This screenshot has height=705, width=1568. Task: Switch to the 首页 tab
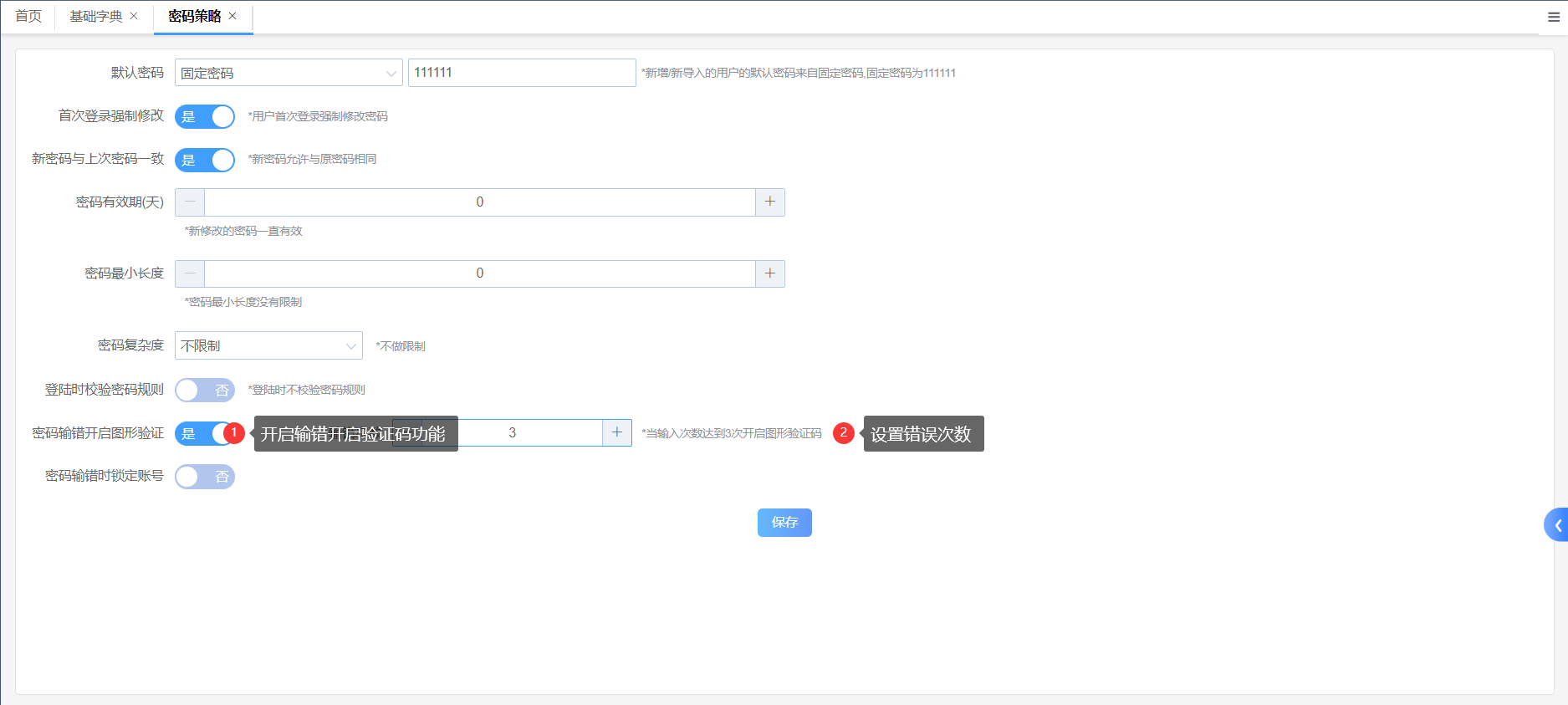[x=28, y=16]
